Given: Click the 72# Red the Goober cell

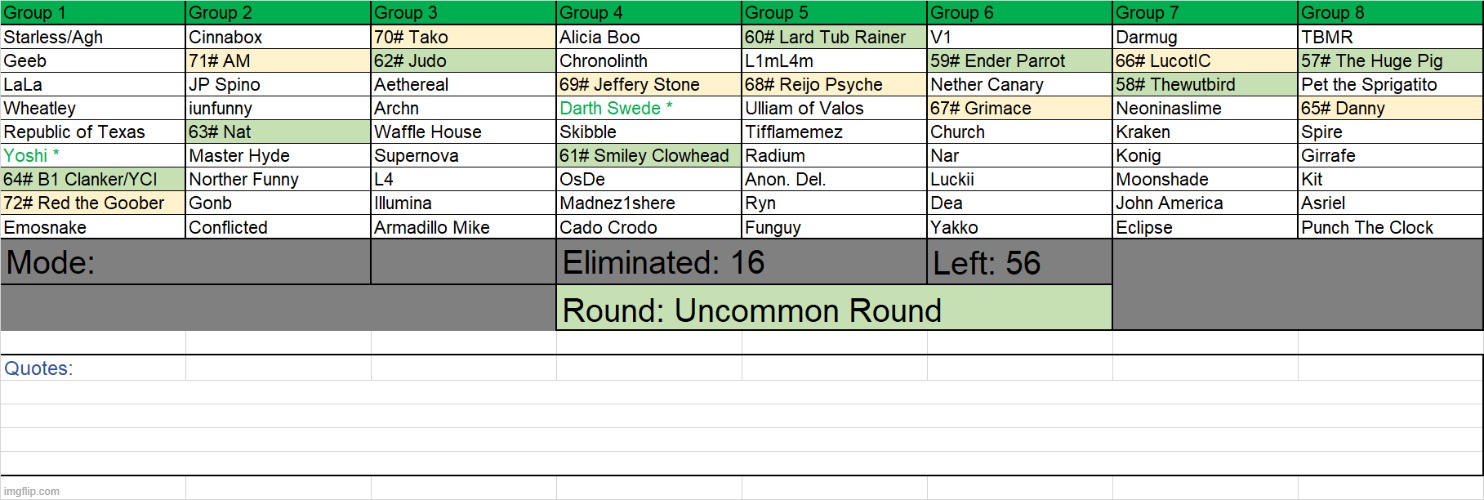Looking at the screenshot, I should [x=93, y=203].
